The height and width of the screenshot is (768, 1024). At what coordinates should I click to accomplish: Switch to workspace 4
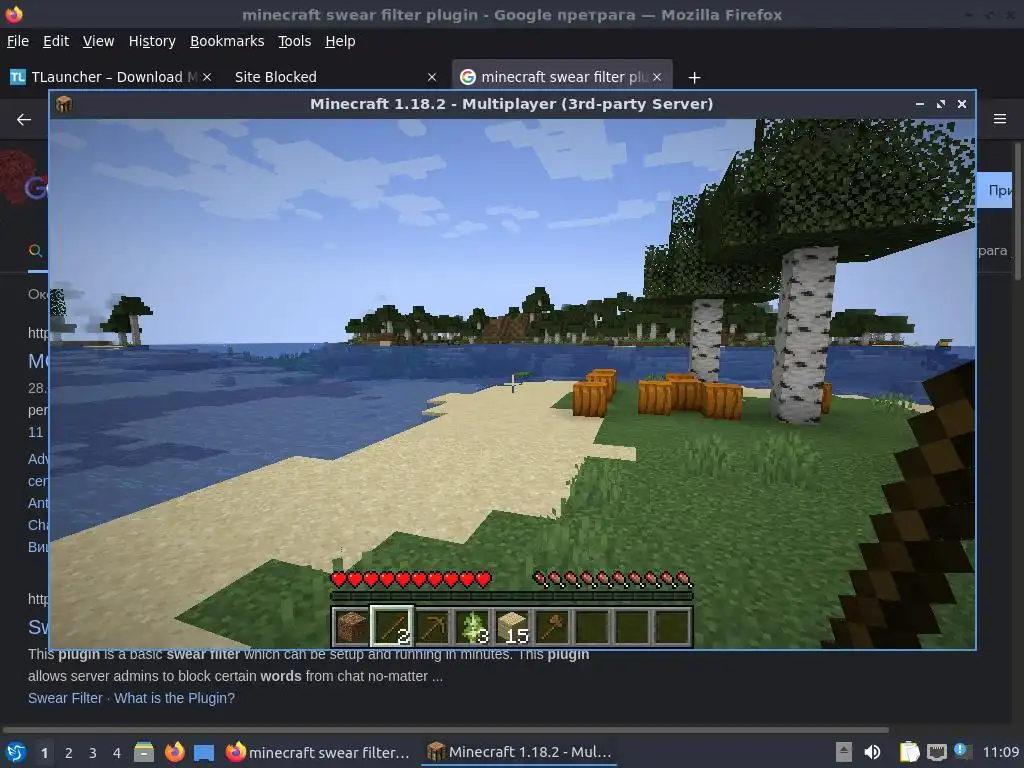point(117,753)
